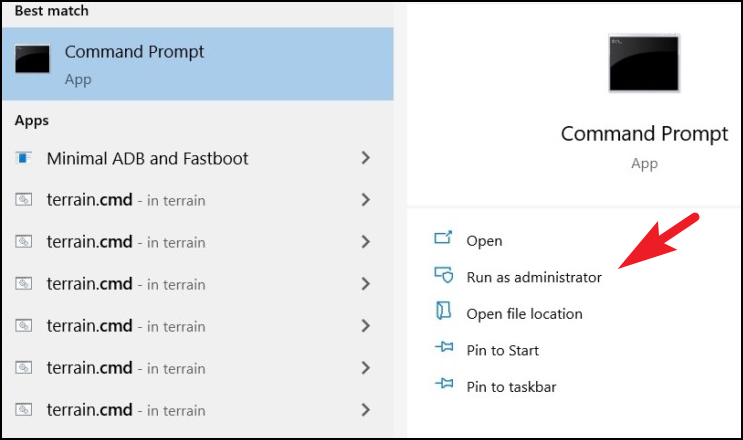Select the Command Prompt best match result
The image size is (743, 440).
(198, 64)
